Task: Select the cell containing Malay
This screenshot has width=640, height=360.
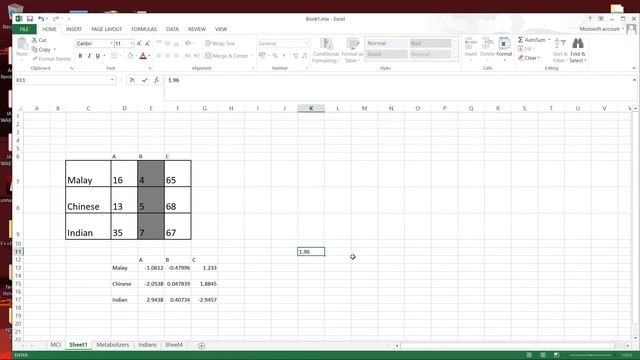Action: [x=88, y=174]
